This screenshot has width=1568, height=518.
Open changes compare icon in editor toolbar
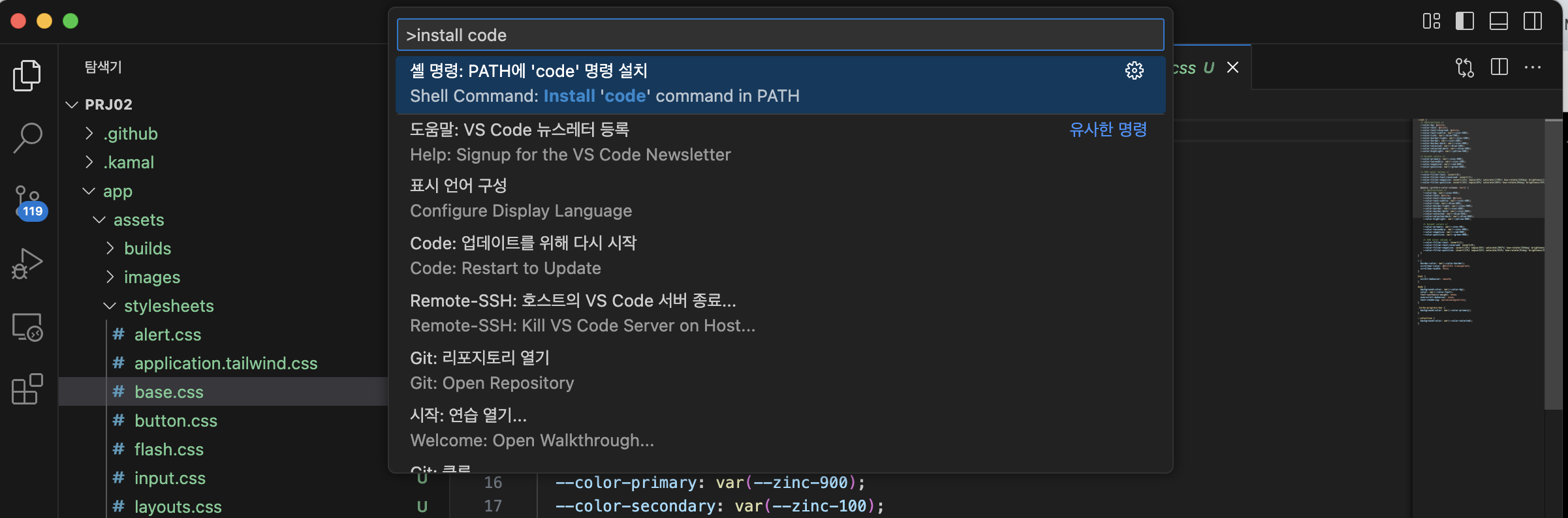point(1465,67)
